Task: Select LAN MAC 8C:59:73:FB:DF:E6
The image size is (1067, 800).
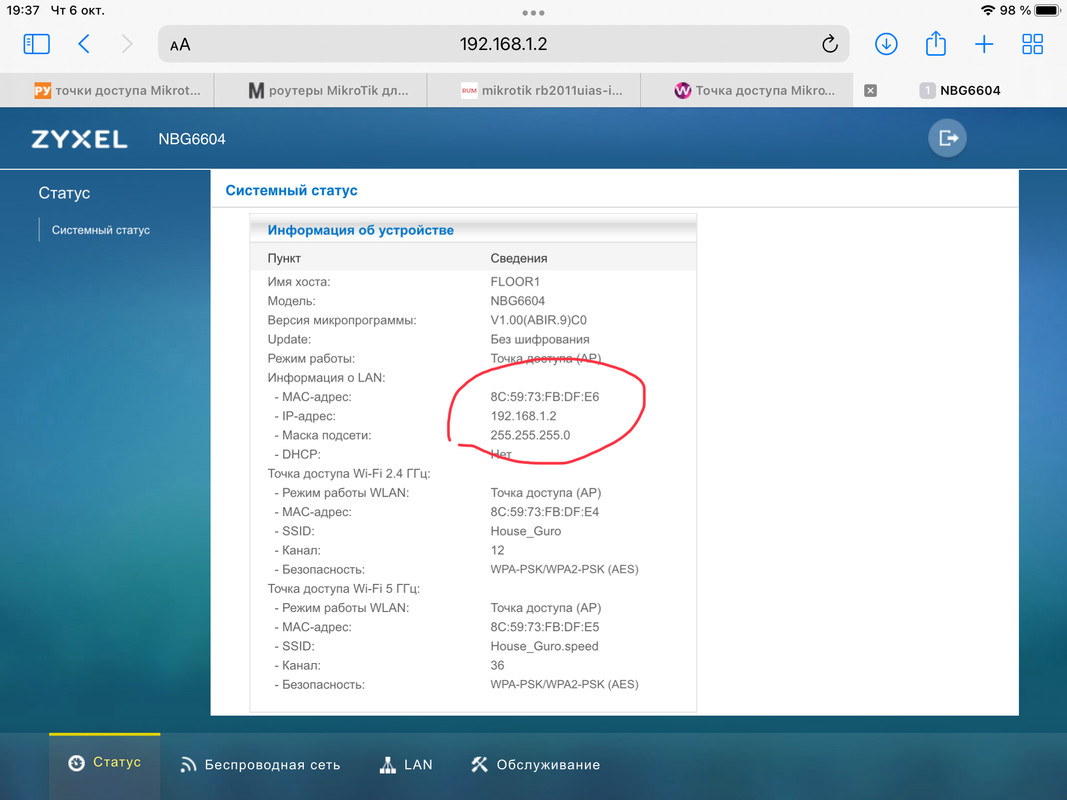Action: (x=544, y=397)
